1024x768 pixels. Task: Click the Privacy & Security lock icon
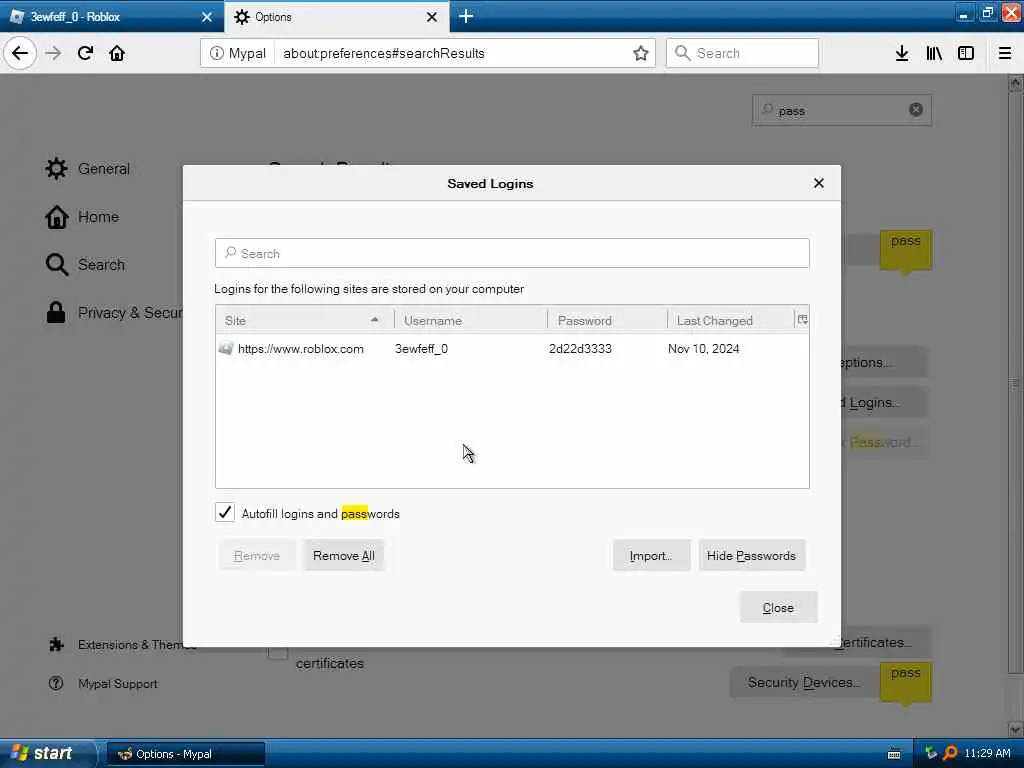56,312
